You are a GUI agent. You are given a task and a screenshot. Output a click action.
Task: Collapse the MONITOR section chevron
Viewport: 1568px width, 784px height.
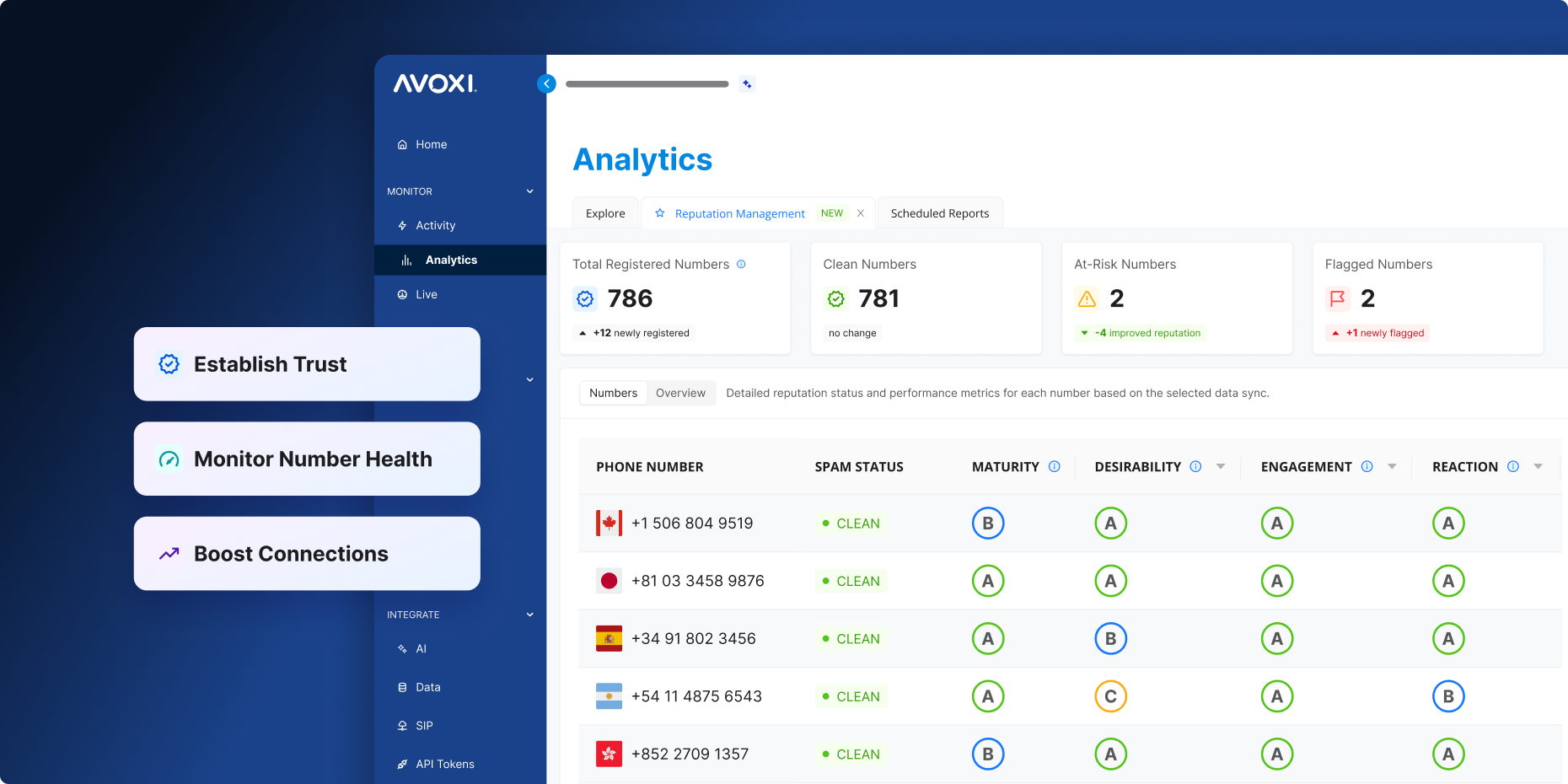(529, 191)
